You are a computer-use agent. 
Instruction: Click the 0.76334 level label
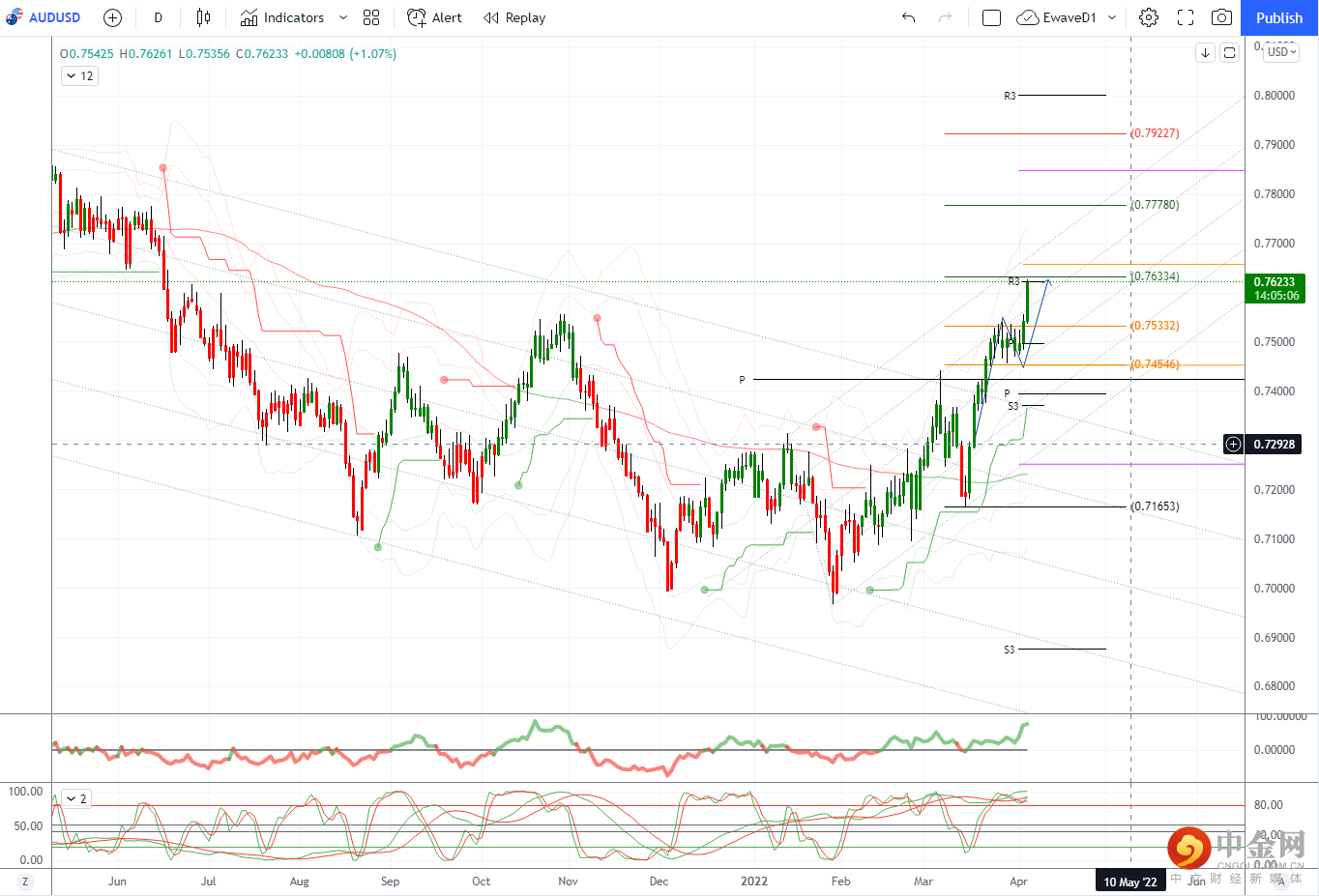pyautogui.click(x=1156, y=276)
